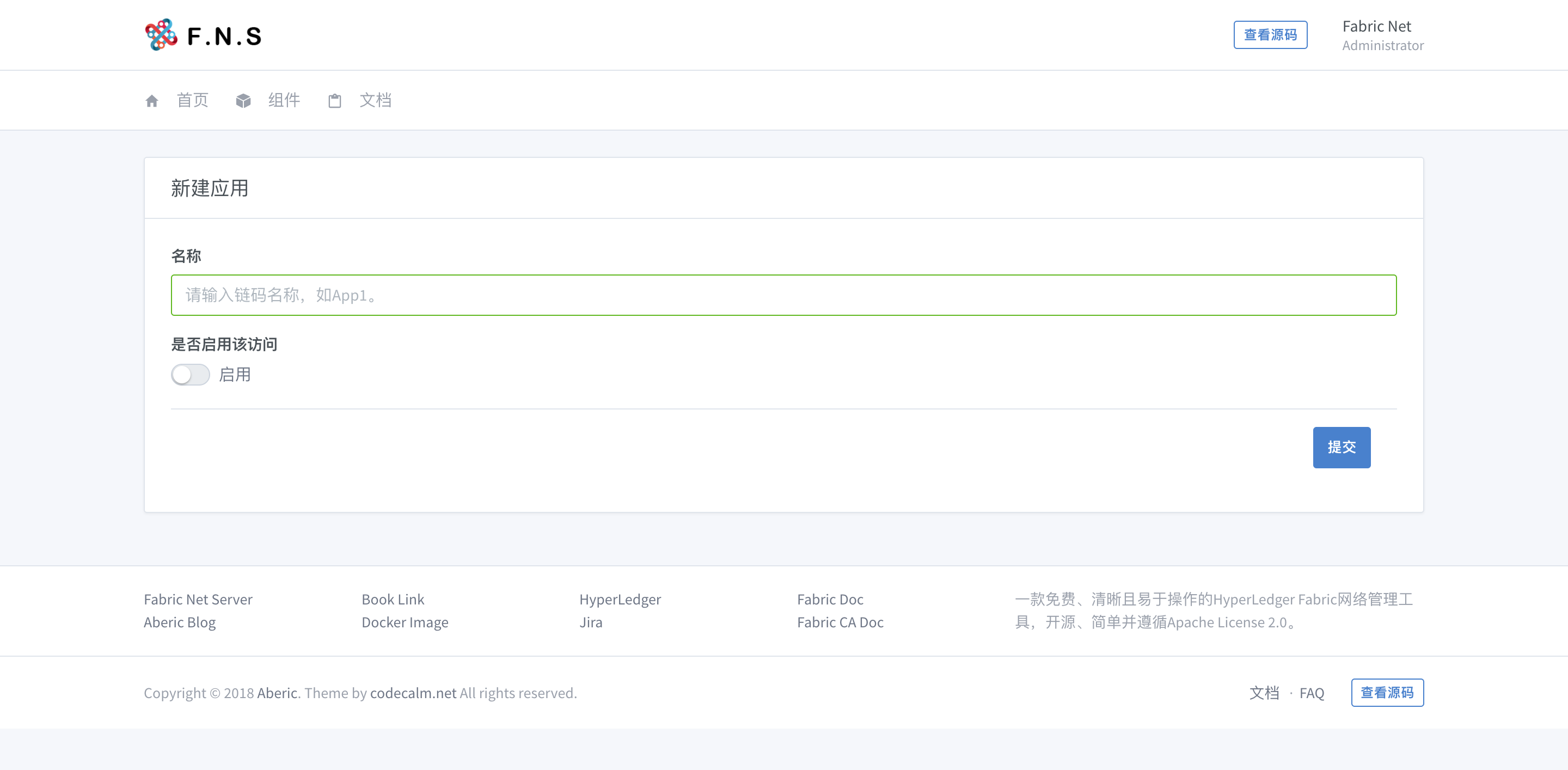The width and height of the screenshot is (1568, 770).
Task: Click the clipboard icon for 文档
Action: 334,101
